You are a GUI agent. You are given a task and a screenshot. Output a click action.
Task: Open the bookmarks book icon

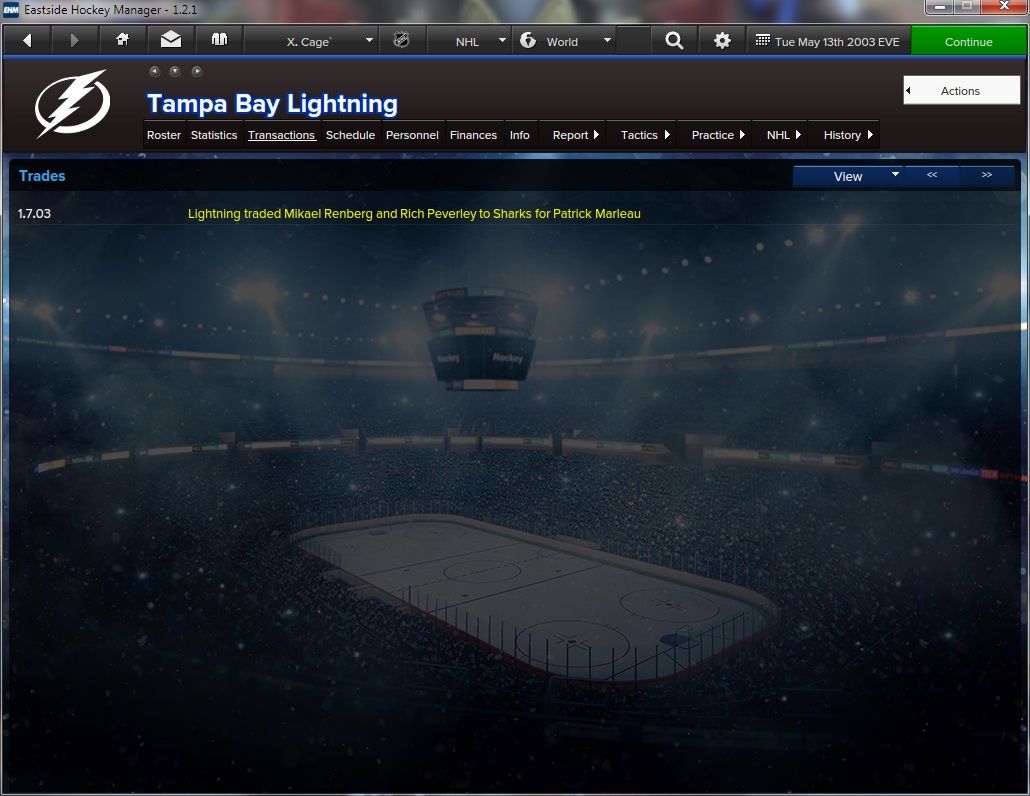[219, 41]
